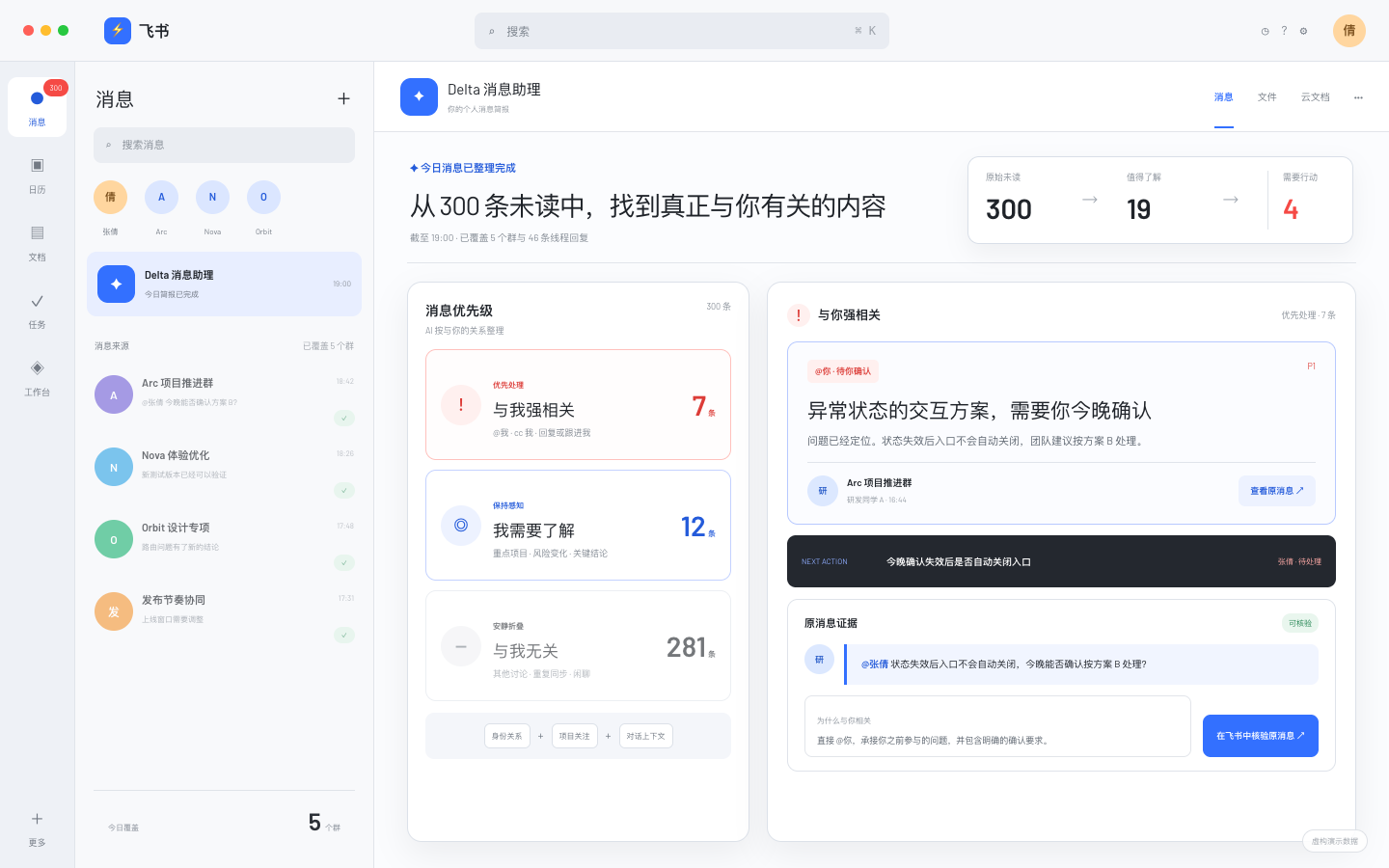This screenshot has height=868, width=1389.
Task: Select the 我需要了解 priority card
Action: 578,526
